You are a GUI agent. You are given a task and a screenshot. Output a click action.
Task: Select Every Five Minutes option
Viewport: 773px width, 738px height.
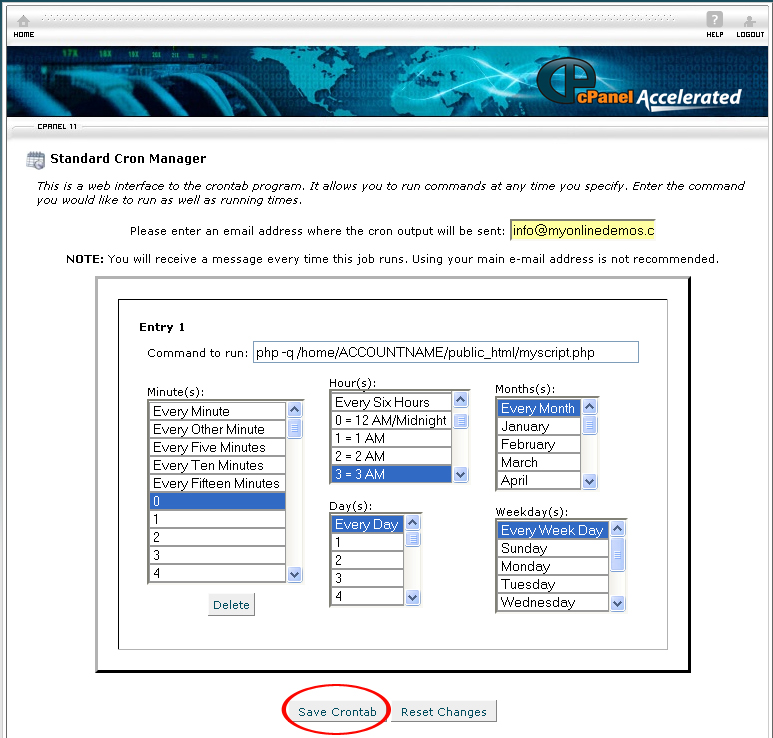[x=217, y=447]
